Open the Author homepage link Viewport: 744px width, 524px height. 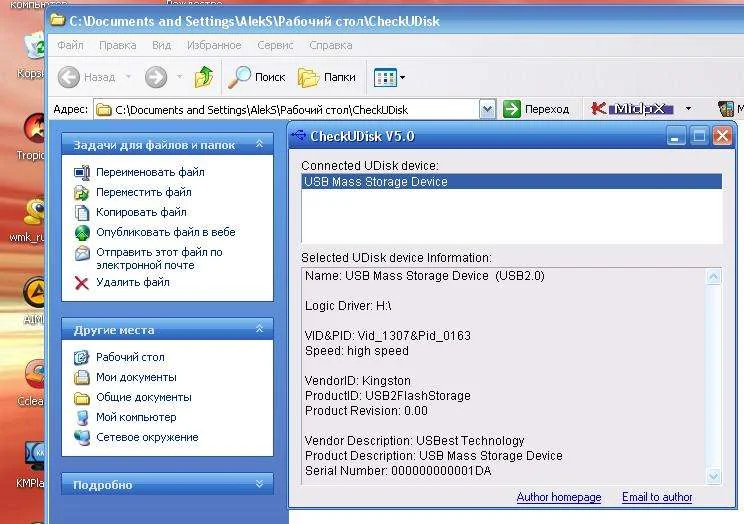tap(558, 497)
